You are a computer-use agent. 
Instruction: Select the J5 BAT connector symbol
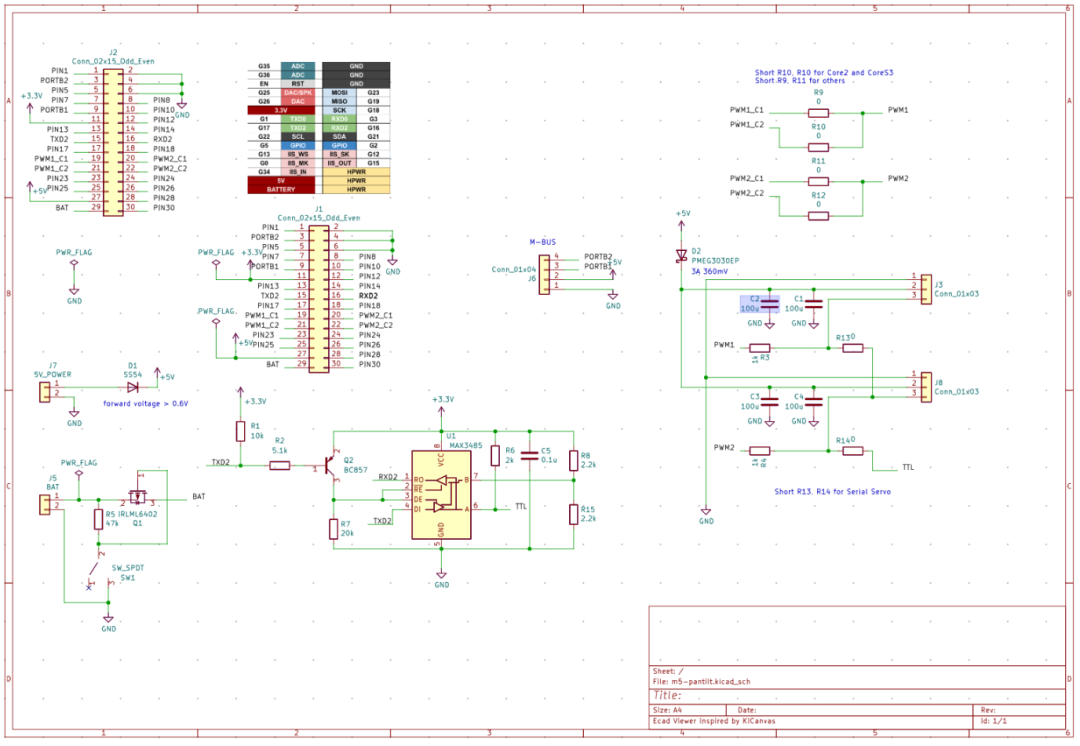(x=45, y=504)
